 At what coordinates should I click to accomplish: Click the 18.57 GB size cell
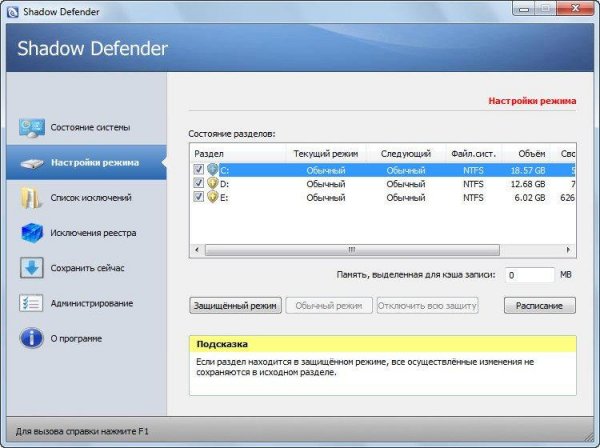point(528,171)
